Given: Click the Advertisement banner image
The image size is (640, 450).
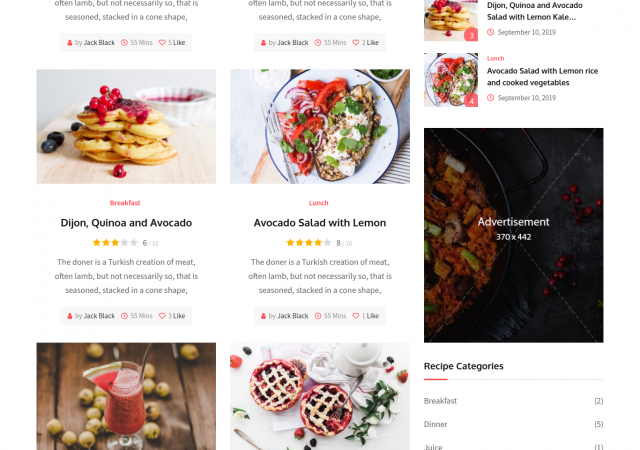Looking at the screenshot, I should [513, 235].
